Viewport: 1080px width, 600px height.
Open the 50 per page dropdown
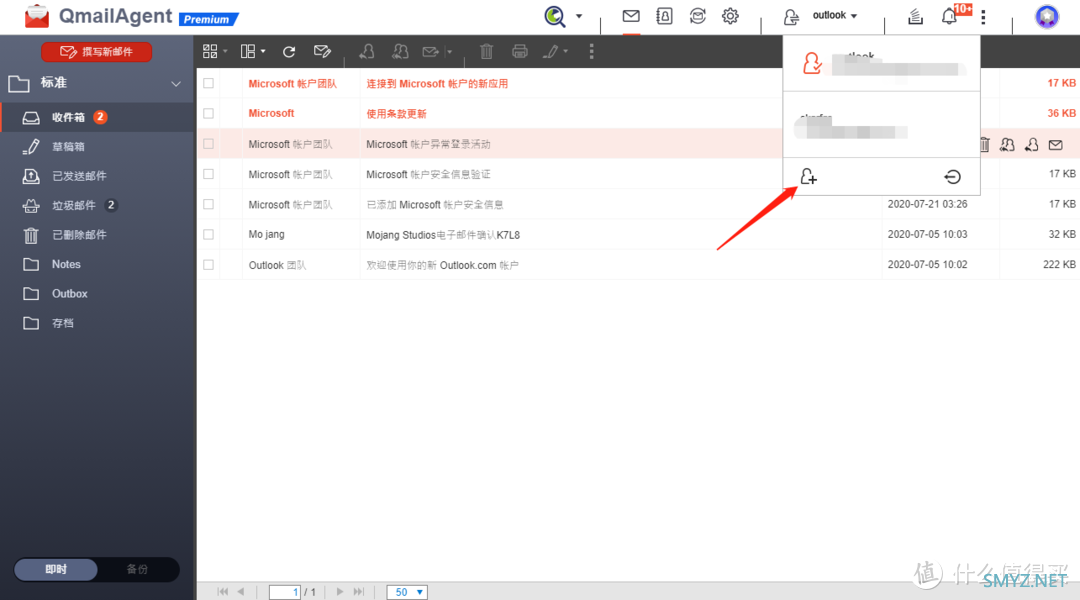[x=407, y=592]
